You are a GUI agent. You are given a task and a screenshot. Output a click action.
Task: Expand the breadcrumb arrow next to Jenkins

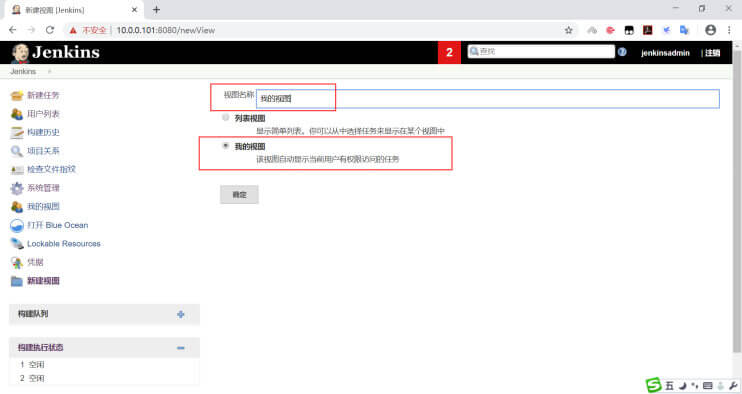[49, 71]
